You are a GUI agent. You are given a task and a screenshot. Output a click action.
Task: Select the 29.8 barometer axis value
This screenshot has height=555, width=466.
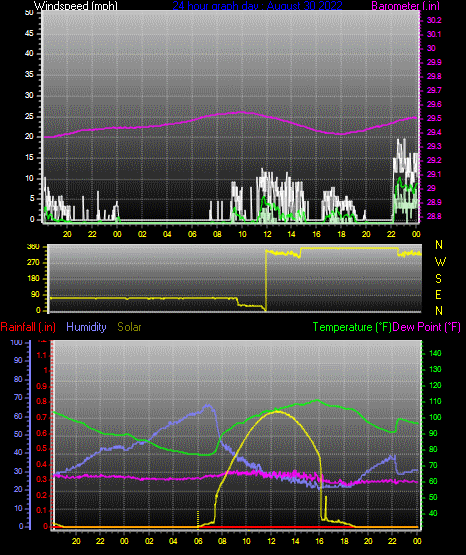click(434, 76)
